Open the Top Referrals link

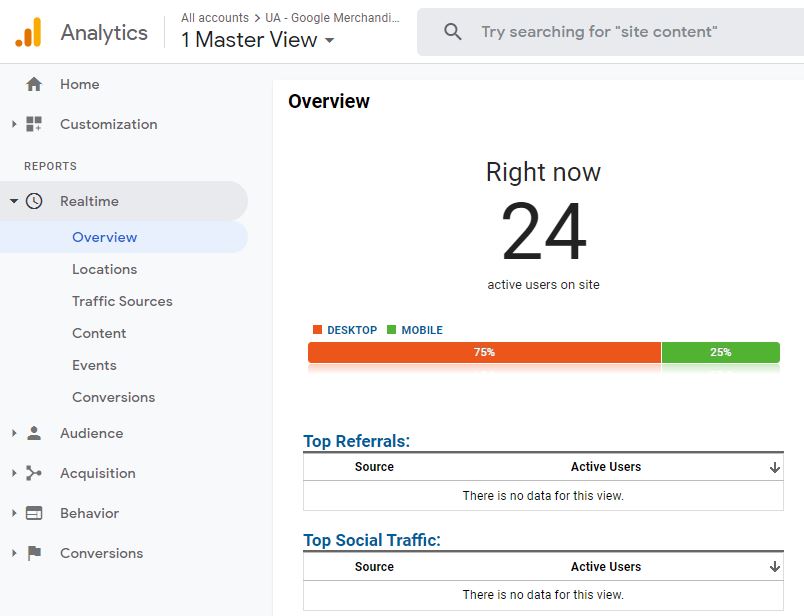[x=356, y=441]
